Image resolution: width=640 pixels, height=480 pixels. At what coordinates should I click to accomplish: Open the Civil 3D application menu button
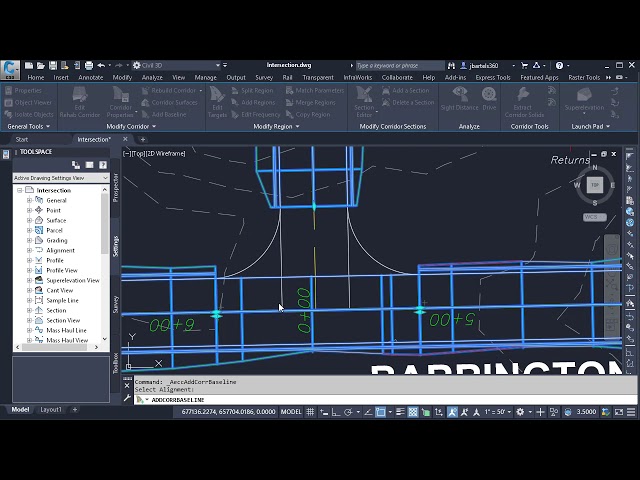click(x=10, y=69)
